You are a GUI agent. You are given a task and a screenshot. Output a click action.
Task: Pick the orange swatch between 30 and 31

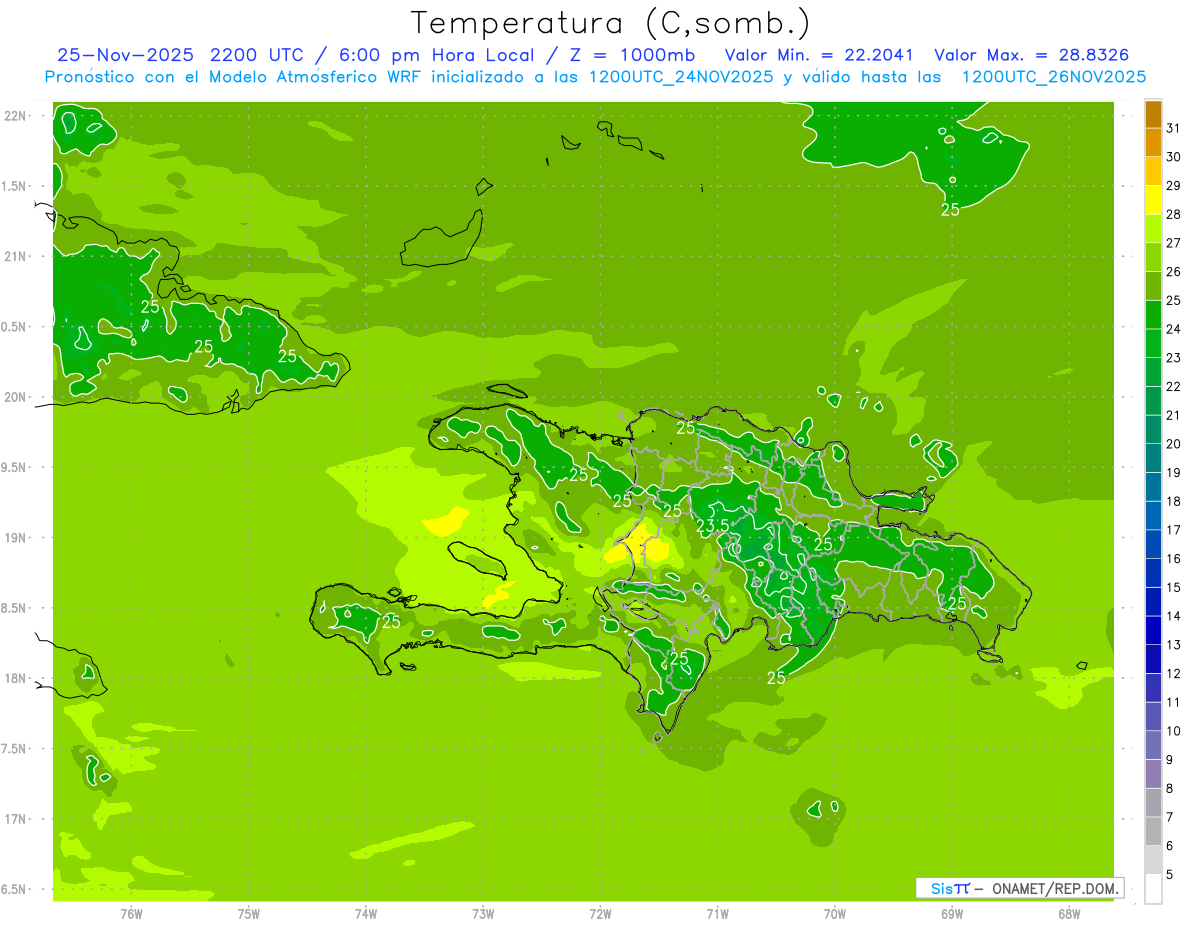tap(1153, 143)
